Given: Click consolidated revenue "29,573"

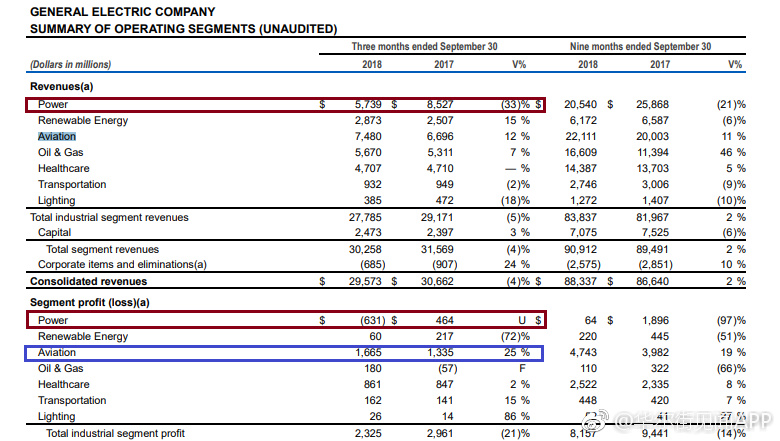Looking at the screenshot, I should 365,281.
